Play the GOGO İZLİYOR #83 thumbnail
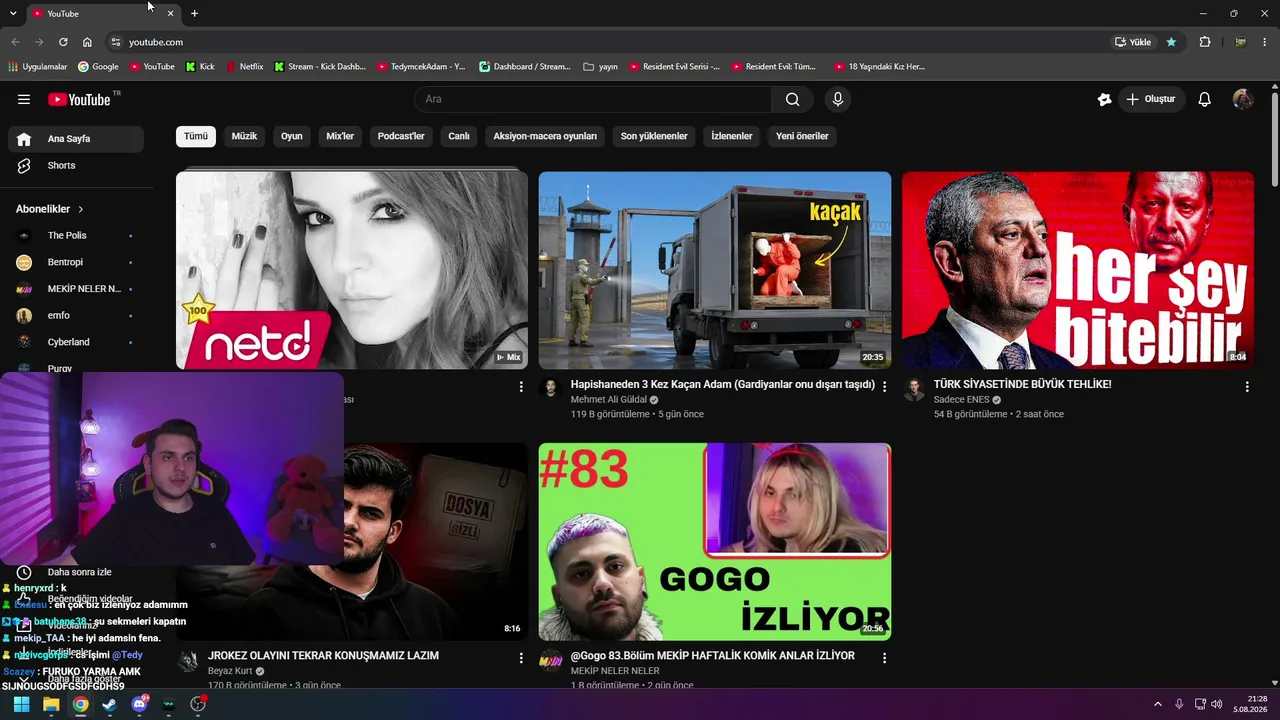This screenshot has width=1280, height=720. [x=715, y=541]
